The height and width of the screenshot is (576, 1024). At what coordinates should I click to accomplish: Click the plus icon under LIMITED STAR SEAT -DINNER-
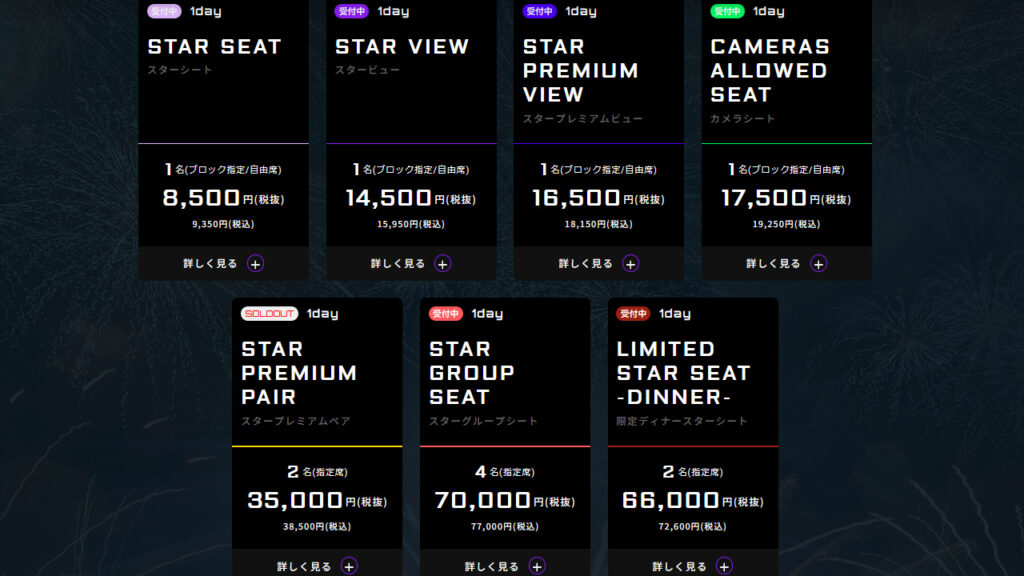pyautogui.click(x=725, y=566)
